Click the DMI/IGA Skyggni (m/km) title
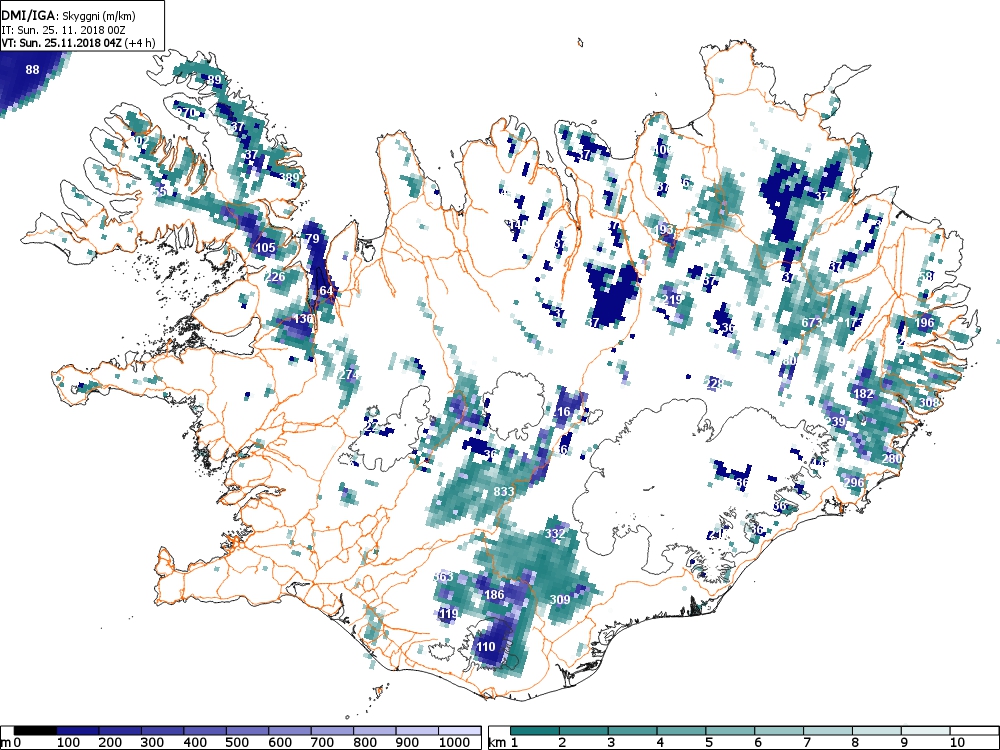 coord(68,17)
